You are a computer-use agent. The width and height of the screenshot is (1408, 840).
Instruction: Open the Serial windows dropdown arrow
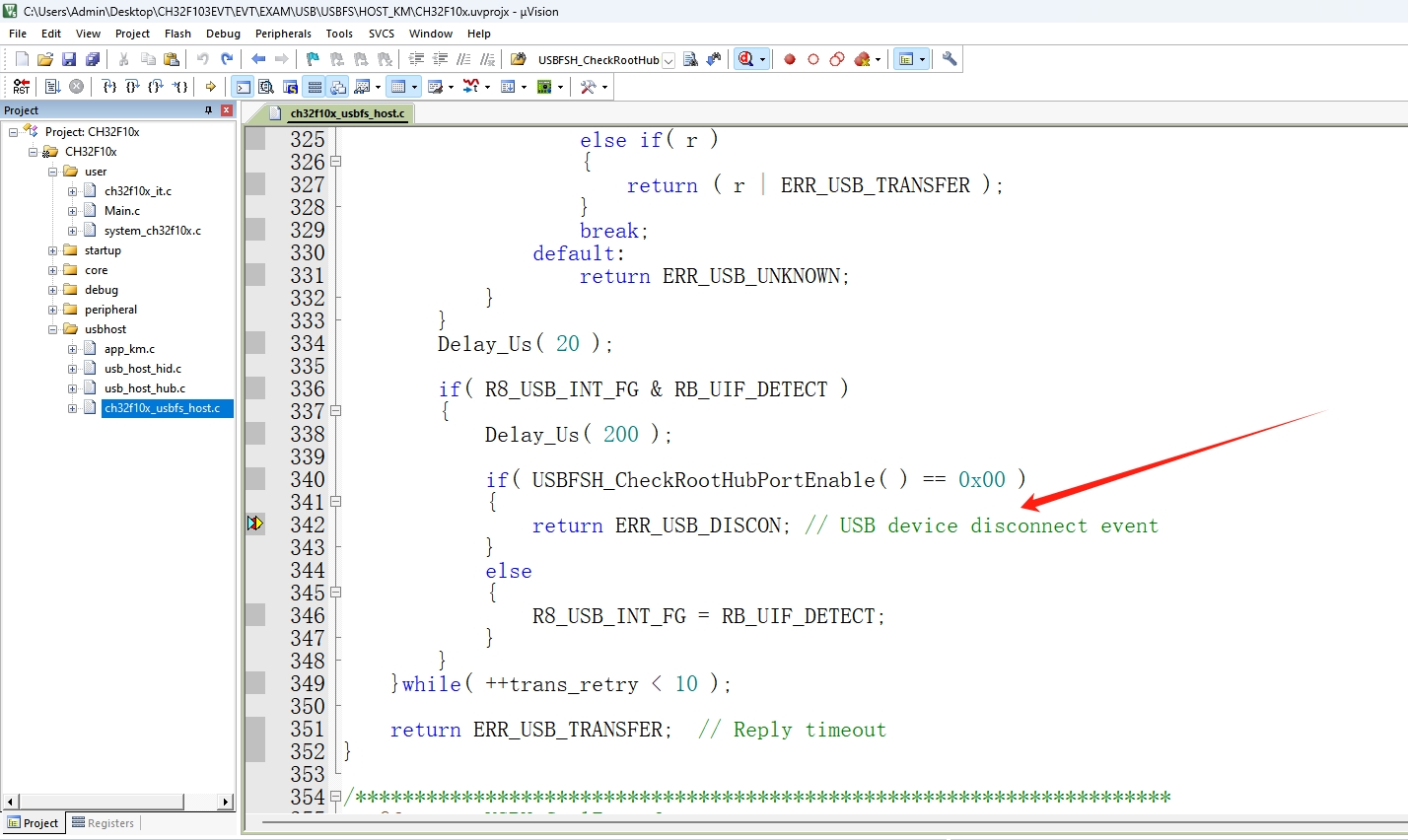point(451,87)
